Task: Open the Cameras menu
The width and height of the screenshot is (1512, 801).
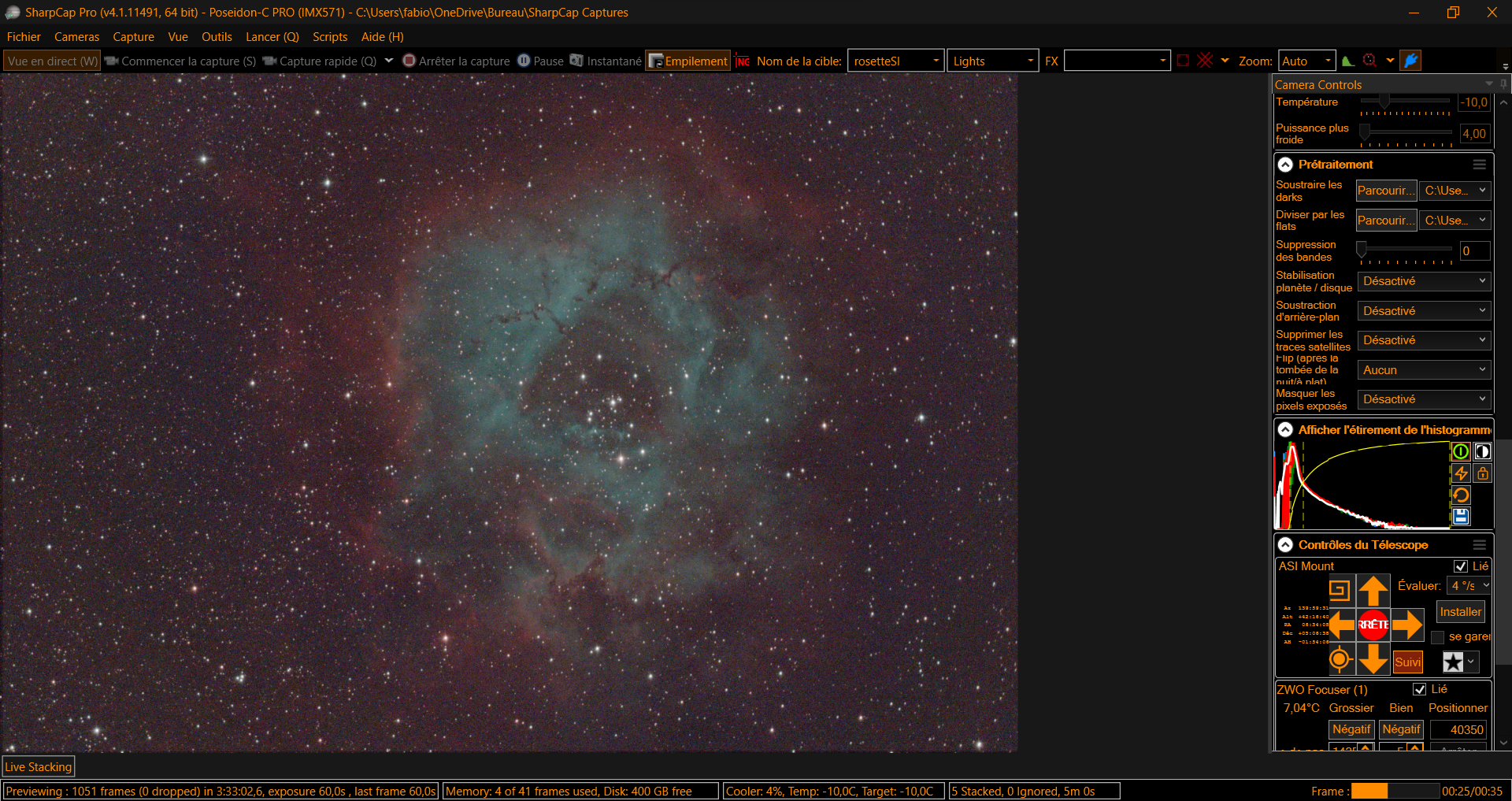Action: point(76,37)
